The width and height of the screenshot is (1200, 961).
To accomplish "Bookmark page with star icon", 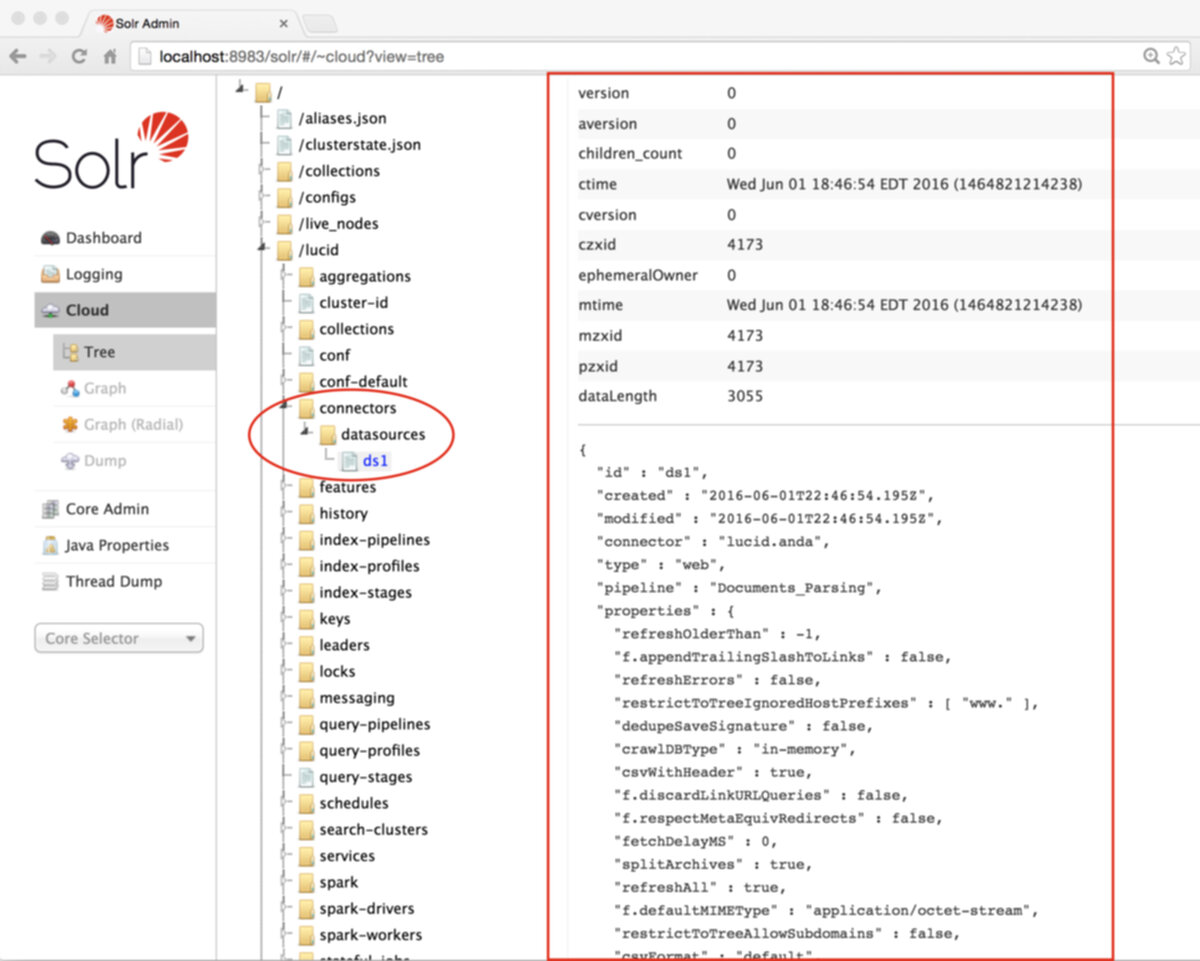I will tap(1176, 57).
